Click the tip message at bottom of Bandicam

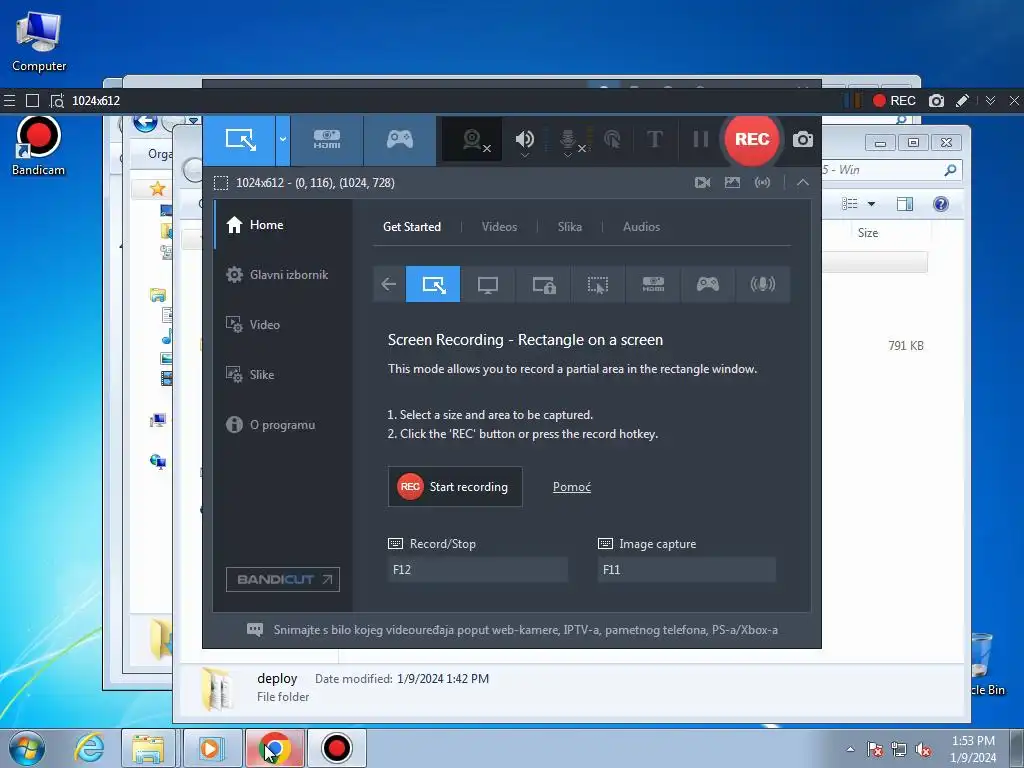pos(526,630)
